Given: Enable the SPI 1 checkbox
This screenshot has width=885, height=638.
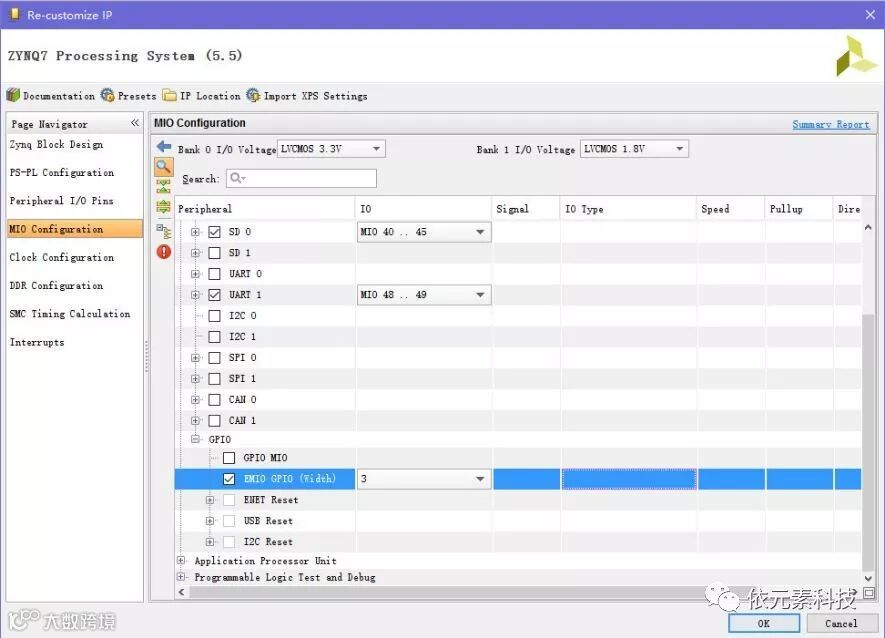Looking at the screenshot, I should tap(214, 378).
